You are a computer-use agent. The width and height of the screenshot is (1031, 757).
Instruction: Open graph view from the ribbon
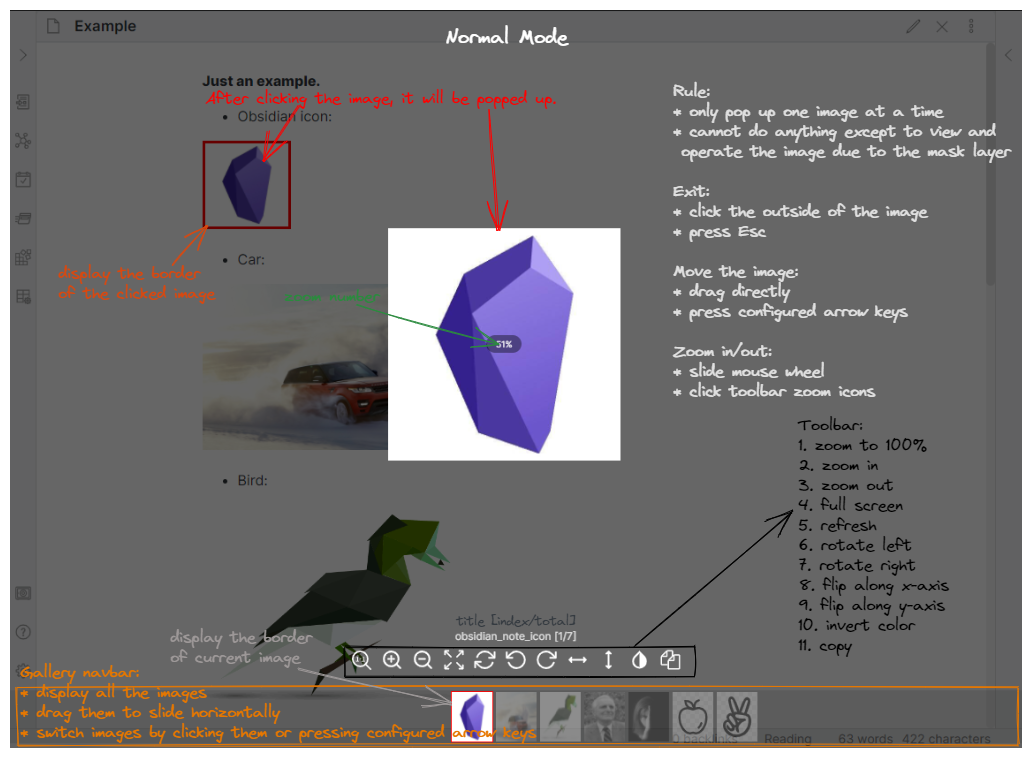click(23, 141)
